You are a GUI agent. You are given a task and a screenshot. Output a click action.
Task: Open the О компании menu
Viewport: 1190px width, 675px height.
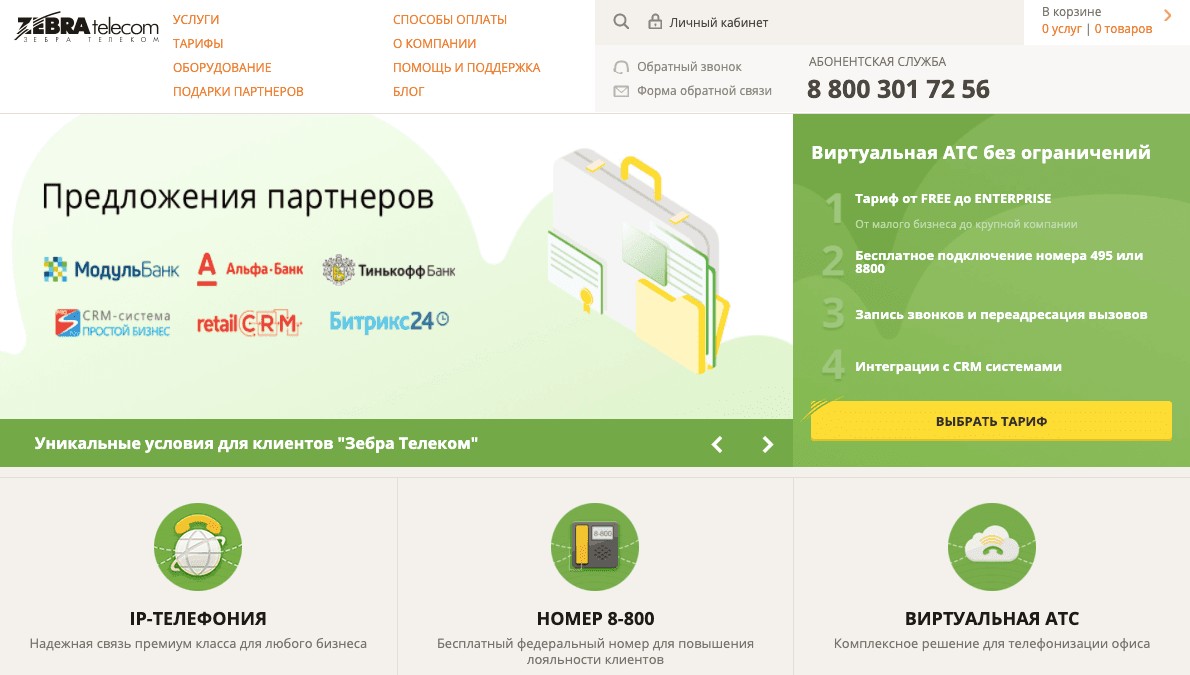click(x=435, y=44)
